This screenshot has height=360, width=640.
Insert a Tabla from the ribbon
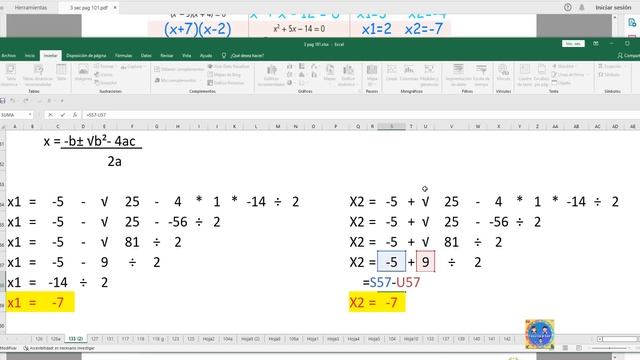pos(61,73)
